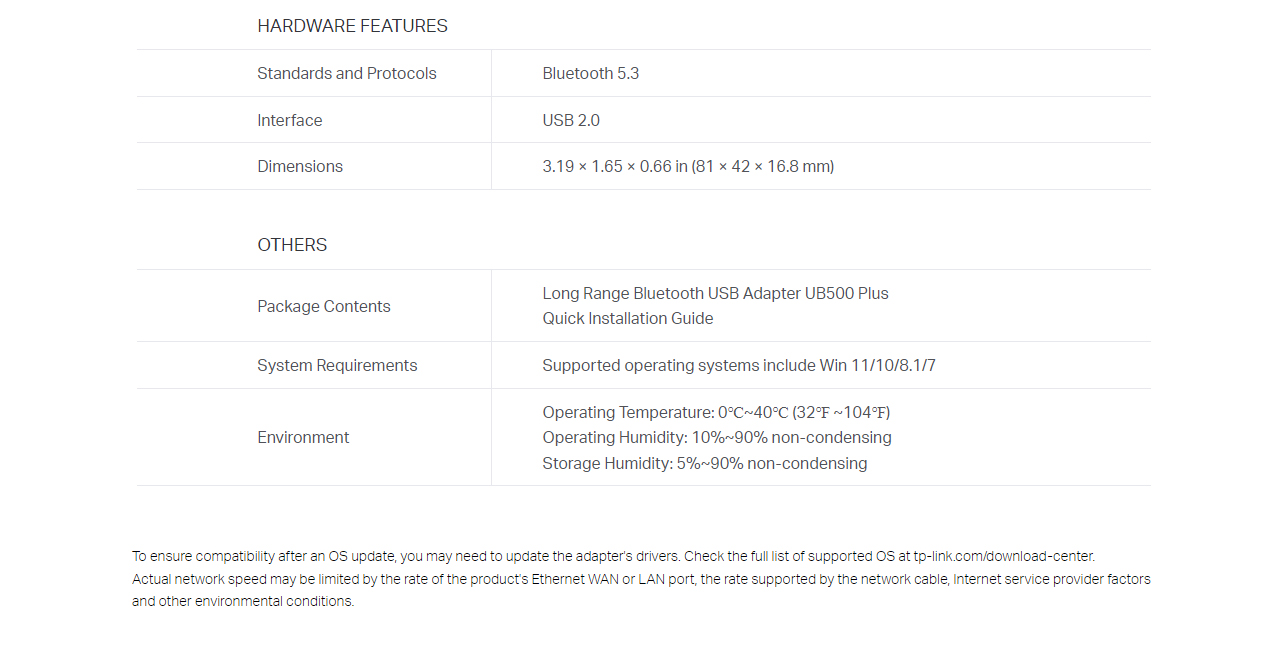Open the tp-link.com/download-center reference
1288x649 pixels.
pos(1003,556)
